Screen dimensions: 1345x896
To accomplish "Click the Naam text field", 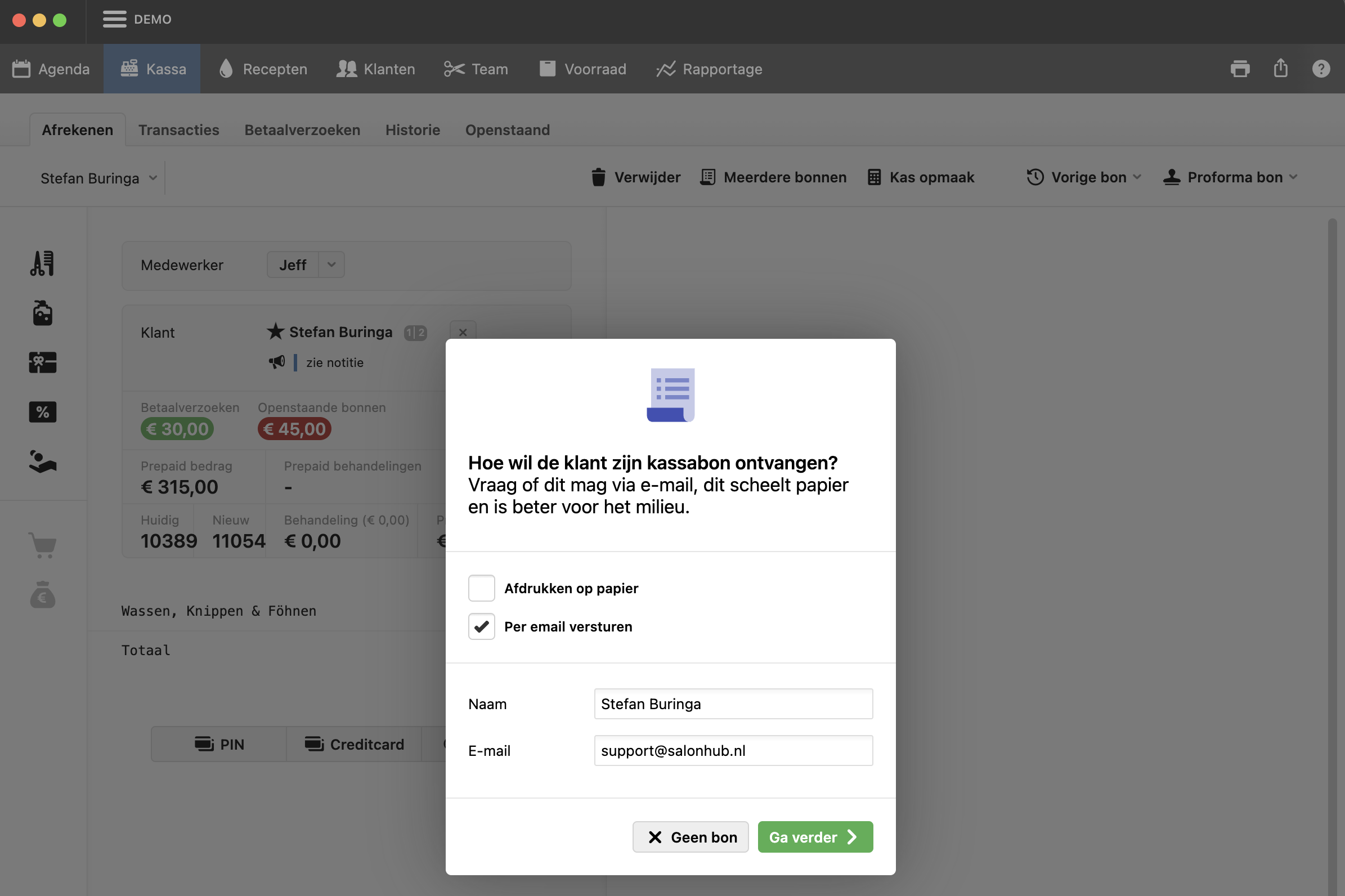I will pyautogui.click(x=733, y=704).
